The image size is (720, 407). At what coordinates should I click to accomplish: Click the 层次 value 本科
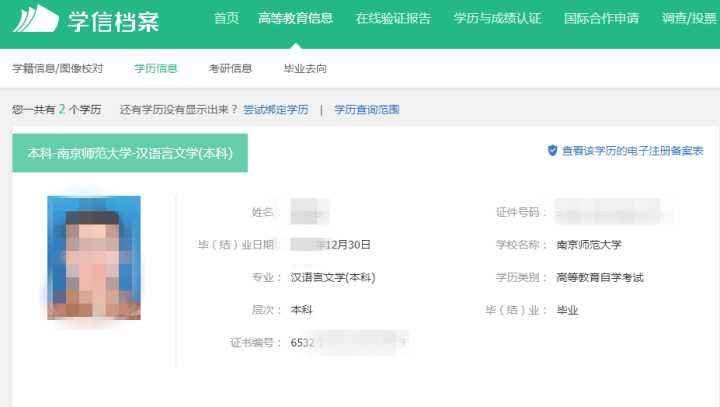301,310
